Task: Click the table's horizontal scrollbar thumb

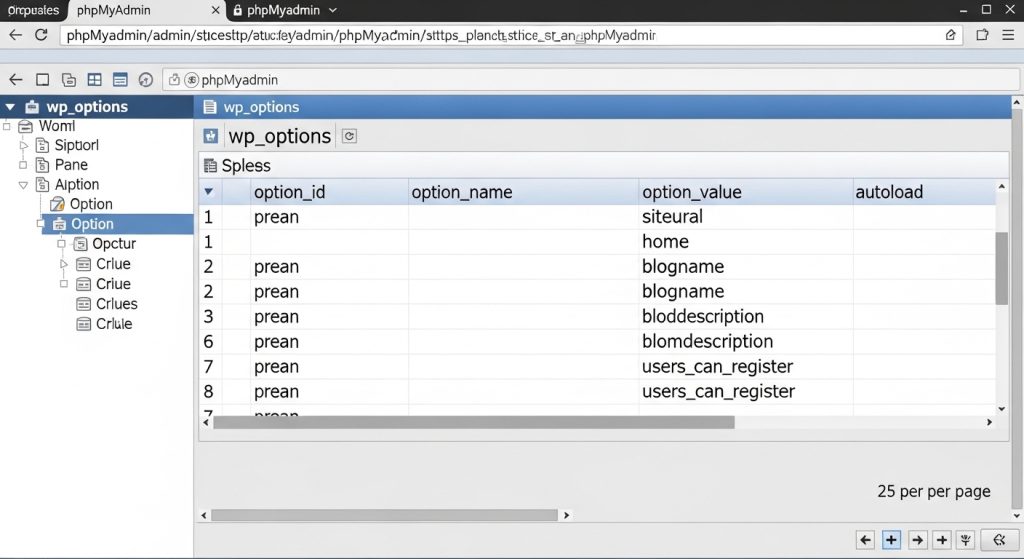Action: click(x=473, y=423)
